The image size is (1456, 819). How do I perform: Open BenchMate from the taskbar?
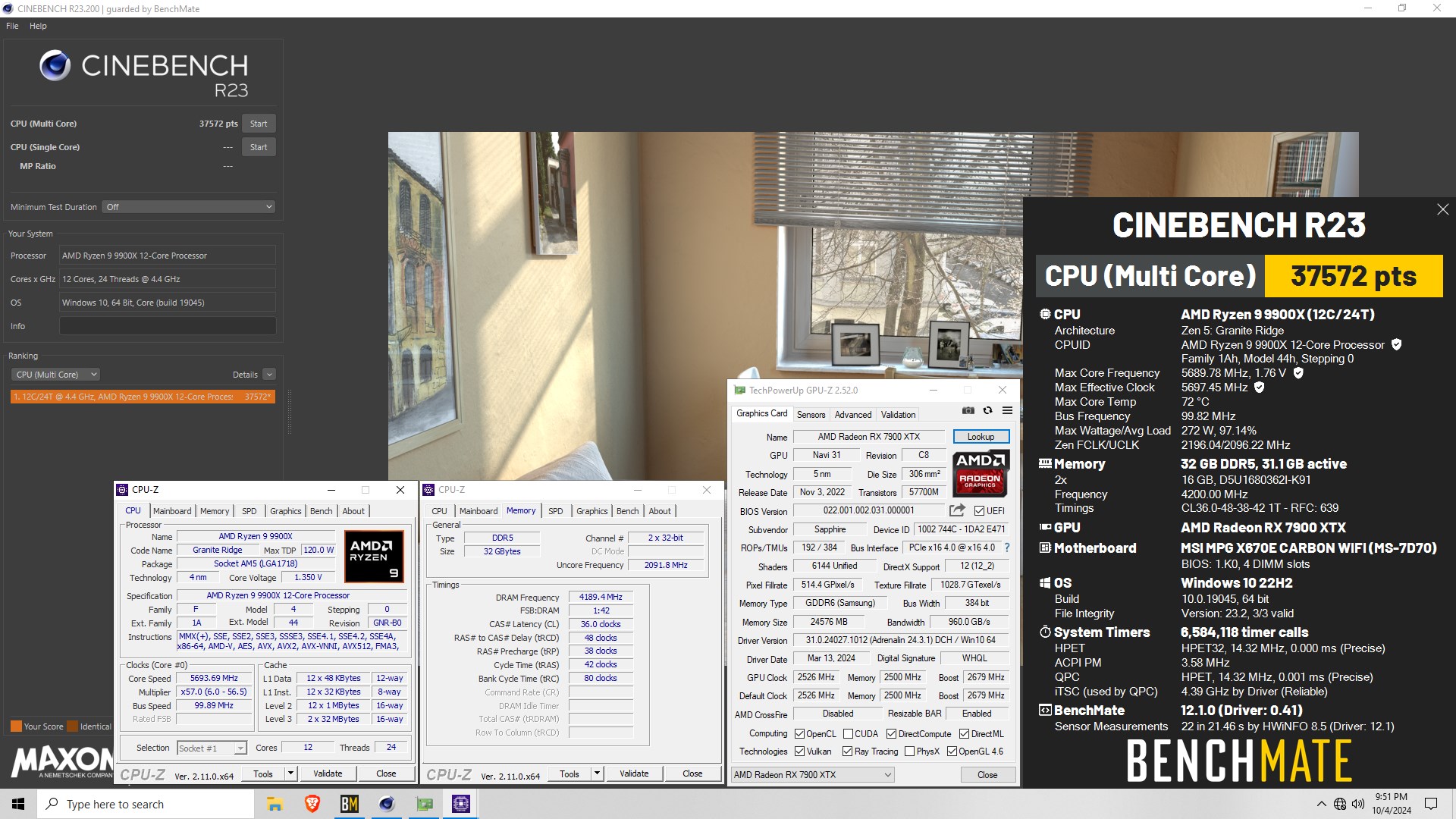tap(349, 804)
